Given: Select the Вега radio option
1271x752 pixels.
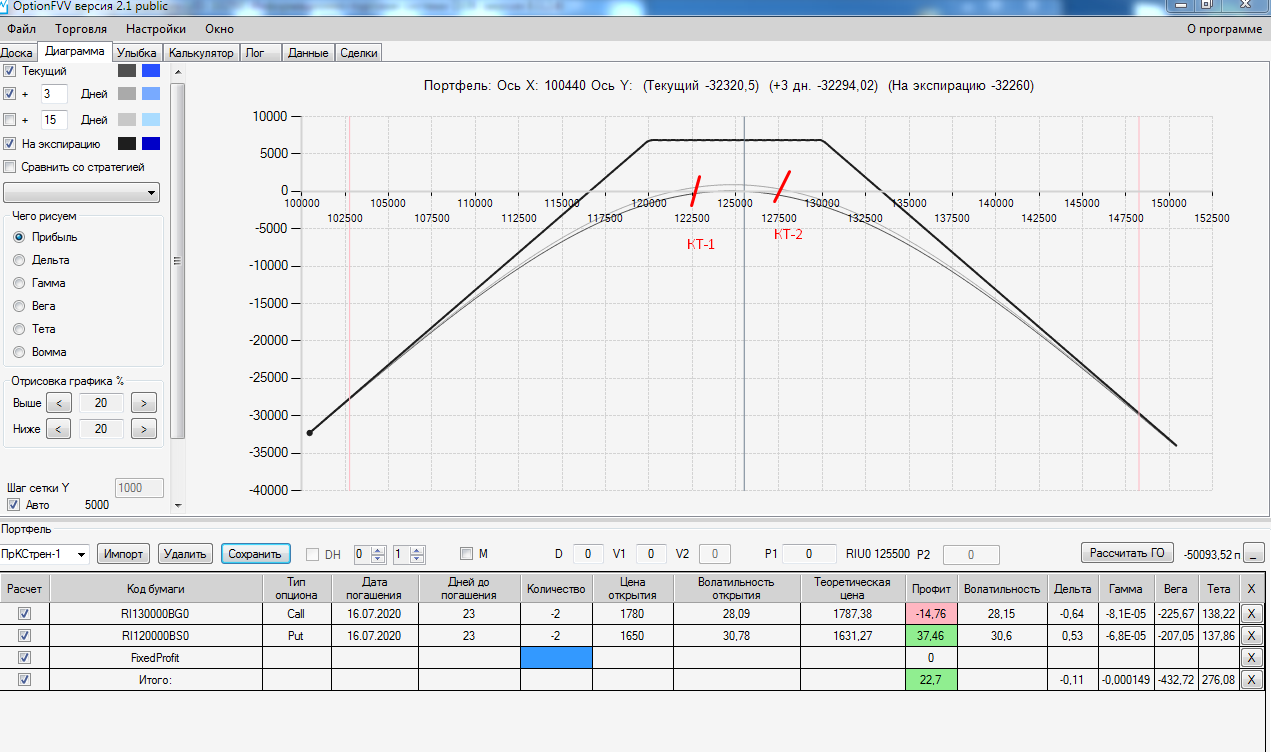Looking at the screenshot, I should coord(19,306).
